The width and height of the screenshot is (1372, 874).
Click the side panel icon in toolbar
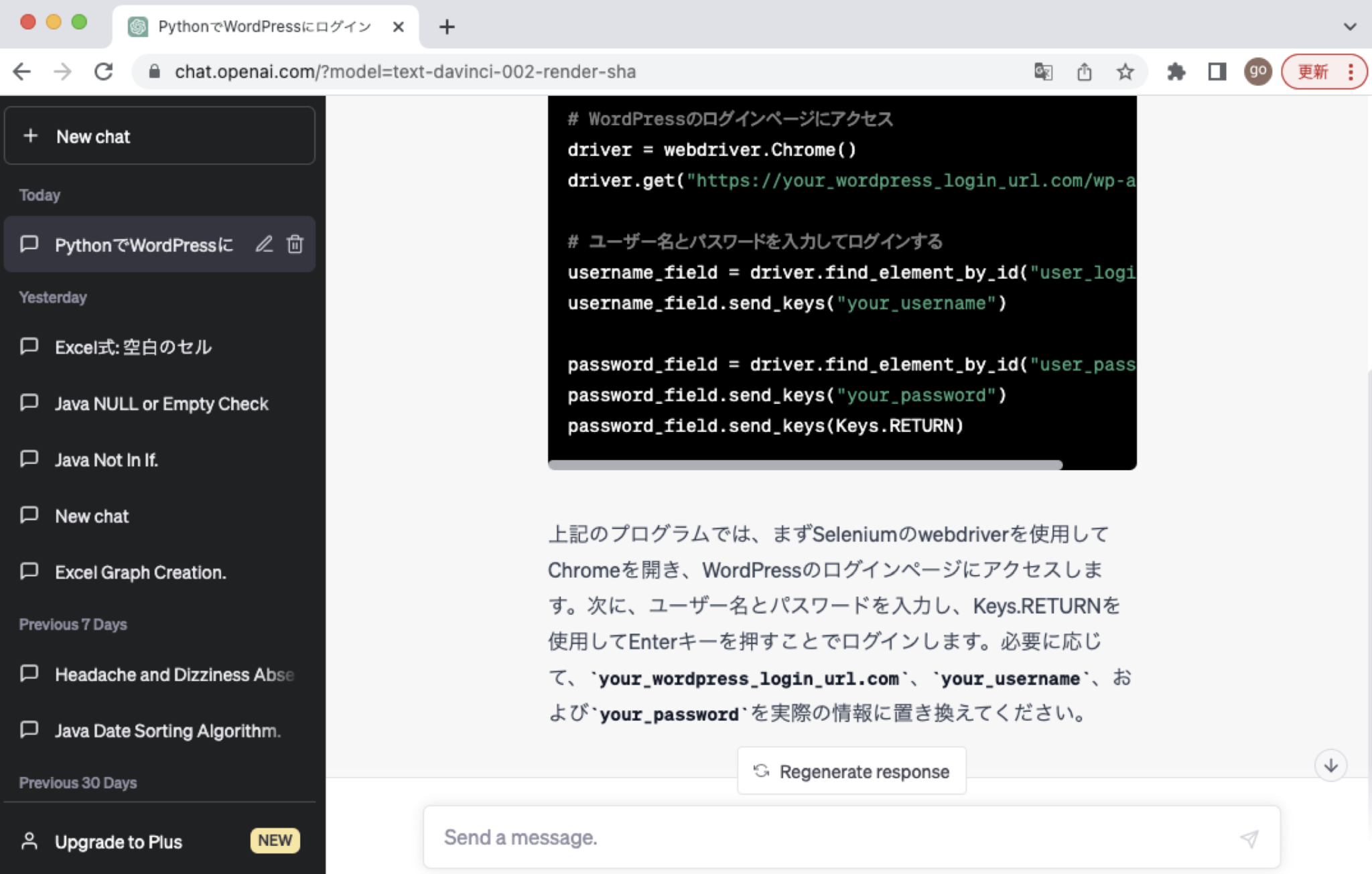[x=1218, y=72]
